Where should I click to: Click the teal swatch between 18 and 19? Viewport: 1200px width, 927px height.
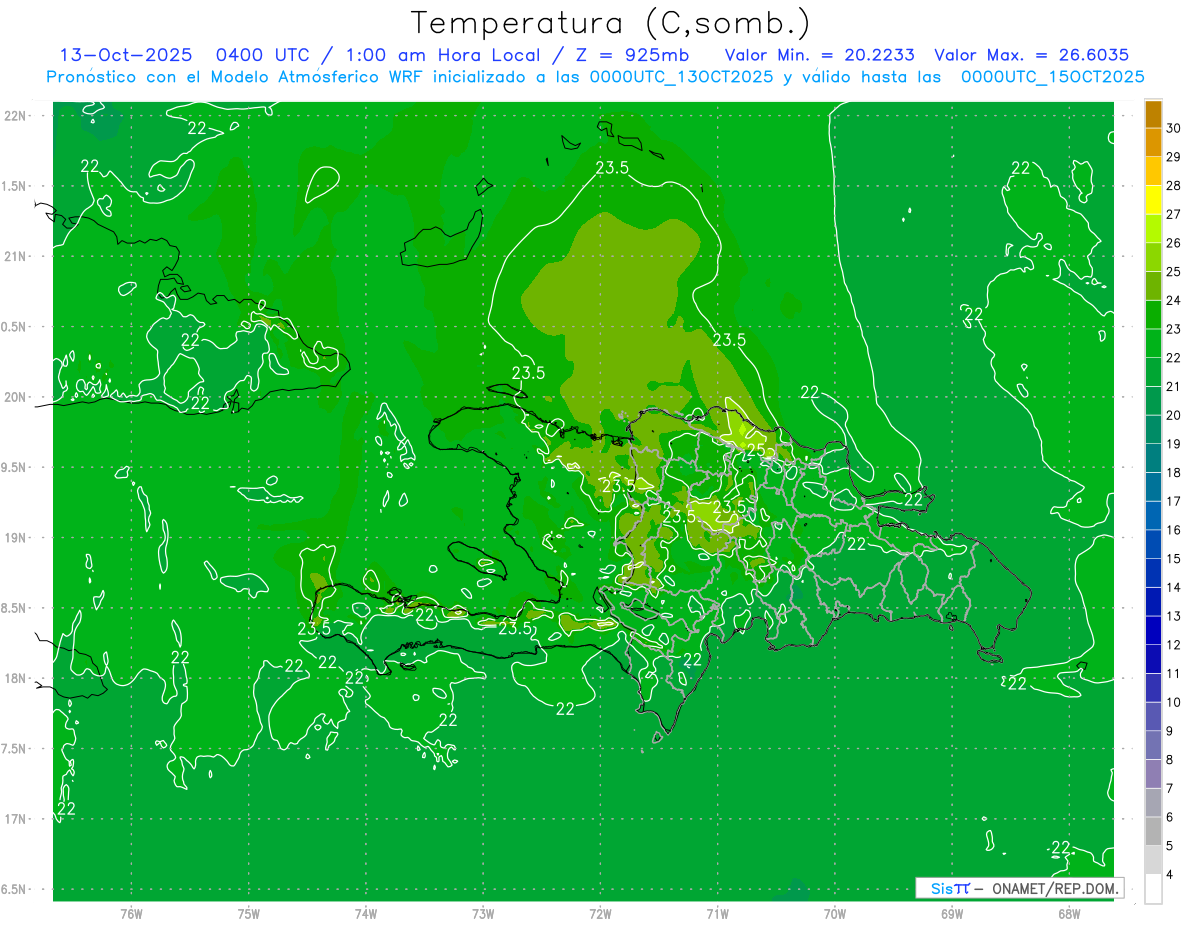point(1153,458)
